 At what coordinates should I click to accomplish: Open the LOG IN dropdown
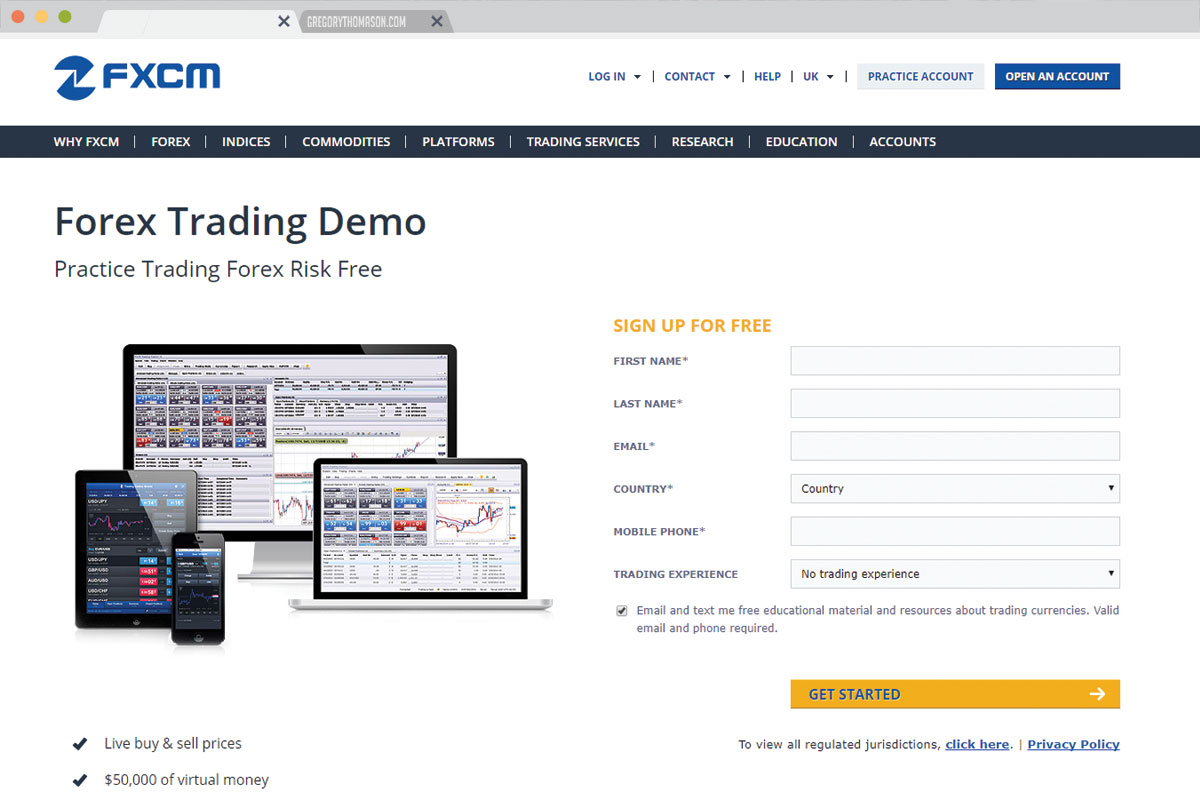pyautogui.click(x=614, y=77)
